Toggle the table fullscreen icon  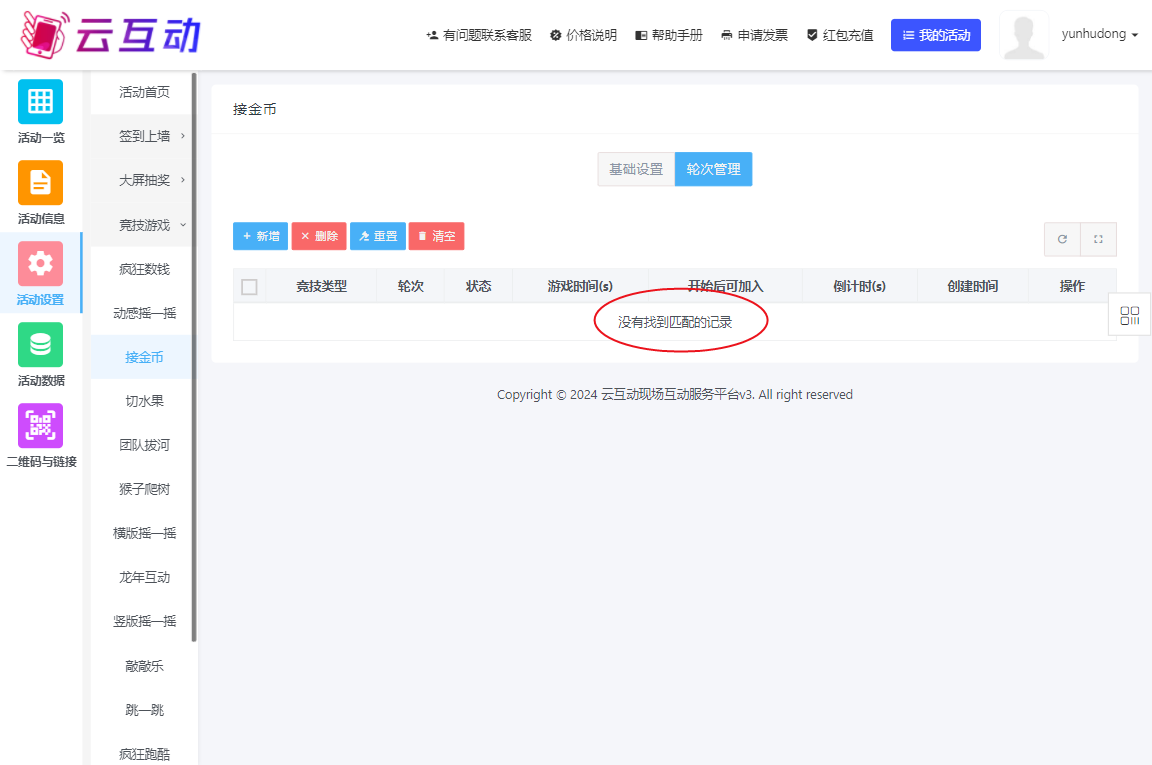1098,239
